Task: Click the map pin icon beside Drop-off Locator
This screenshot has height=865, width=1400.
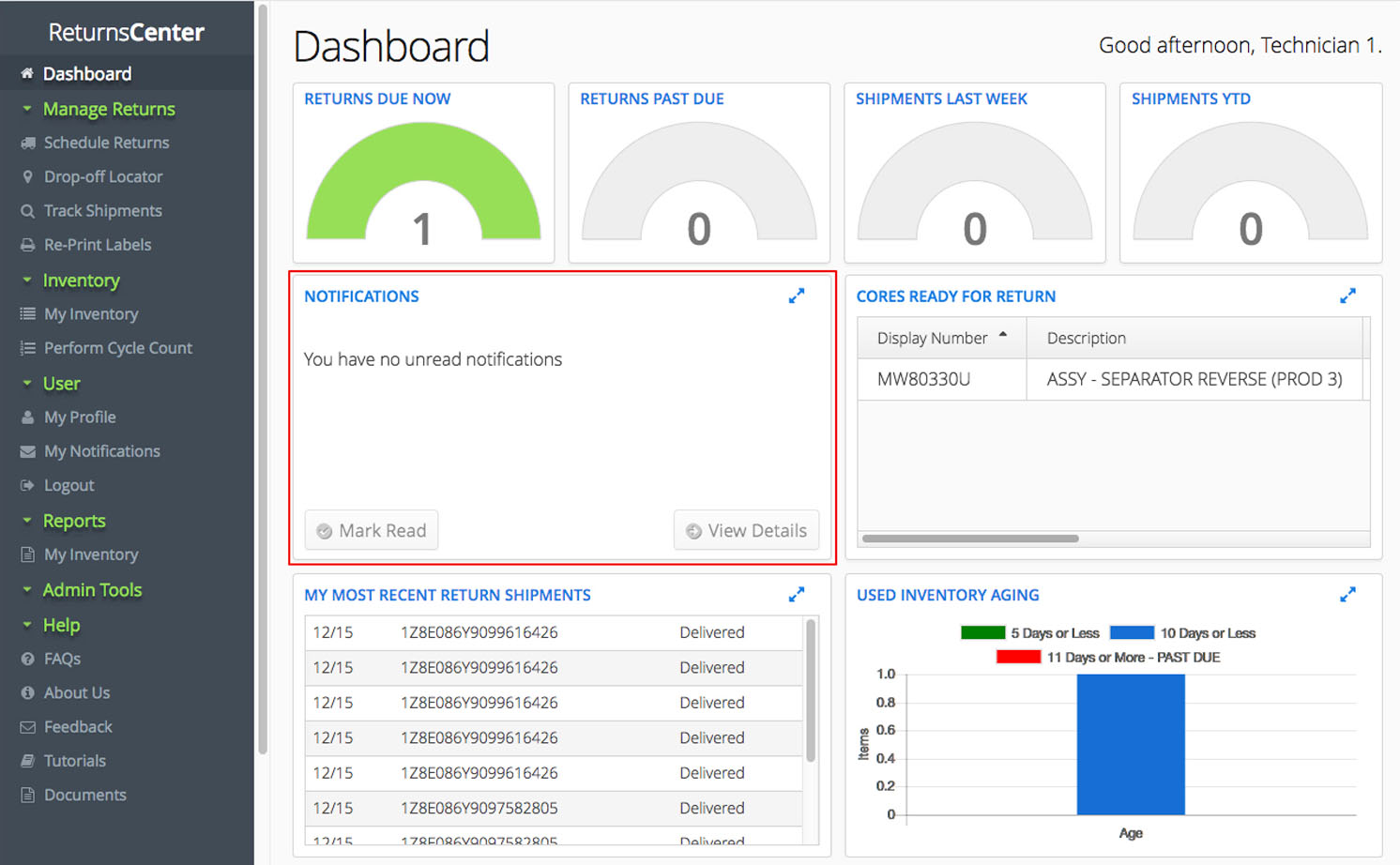Action: point(28,176)
